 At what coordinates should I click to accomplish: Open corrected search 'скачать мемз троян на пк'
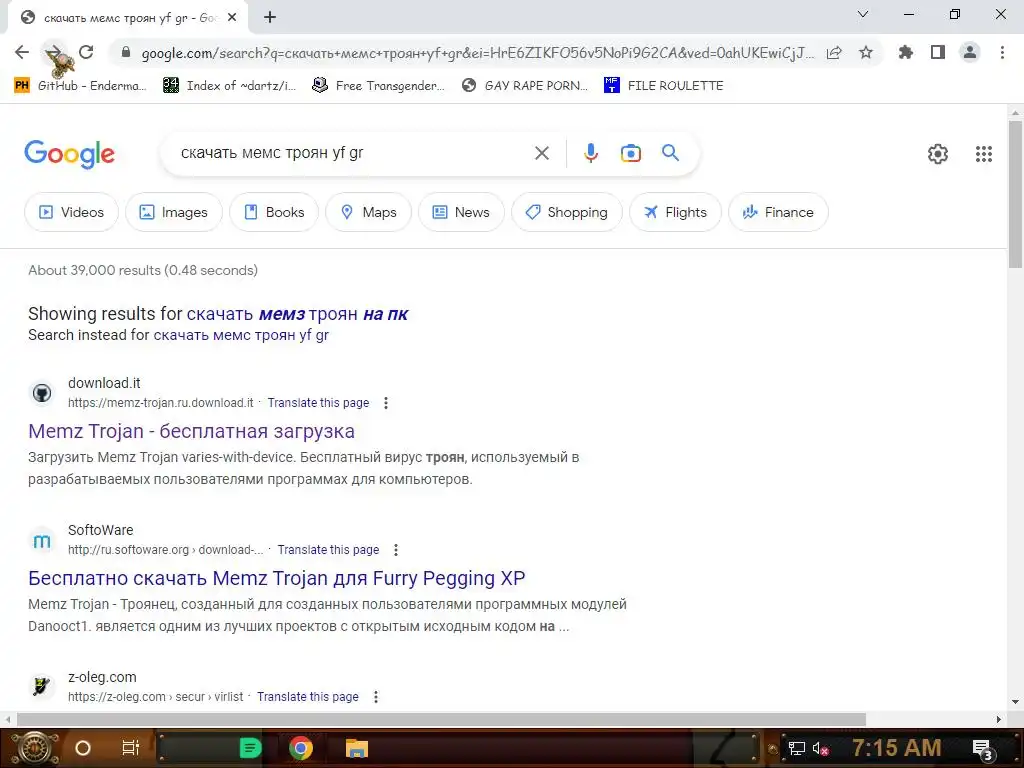tap(297, 314)
